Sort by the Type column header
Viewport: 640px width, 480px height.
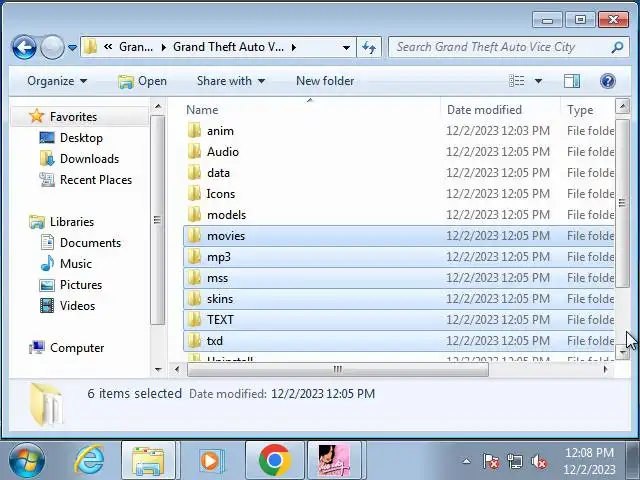(580, 110)
